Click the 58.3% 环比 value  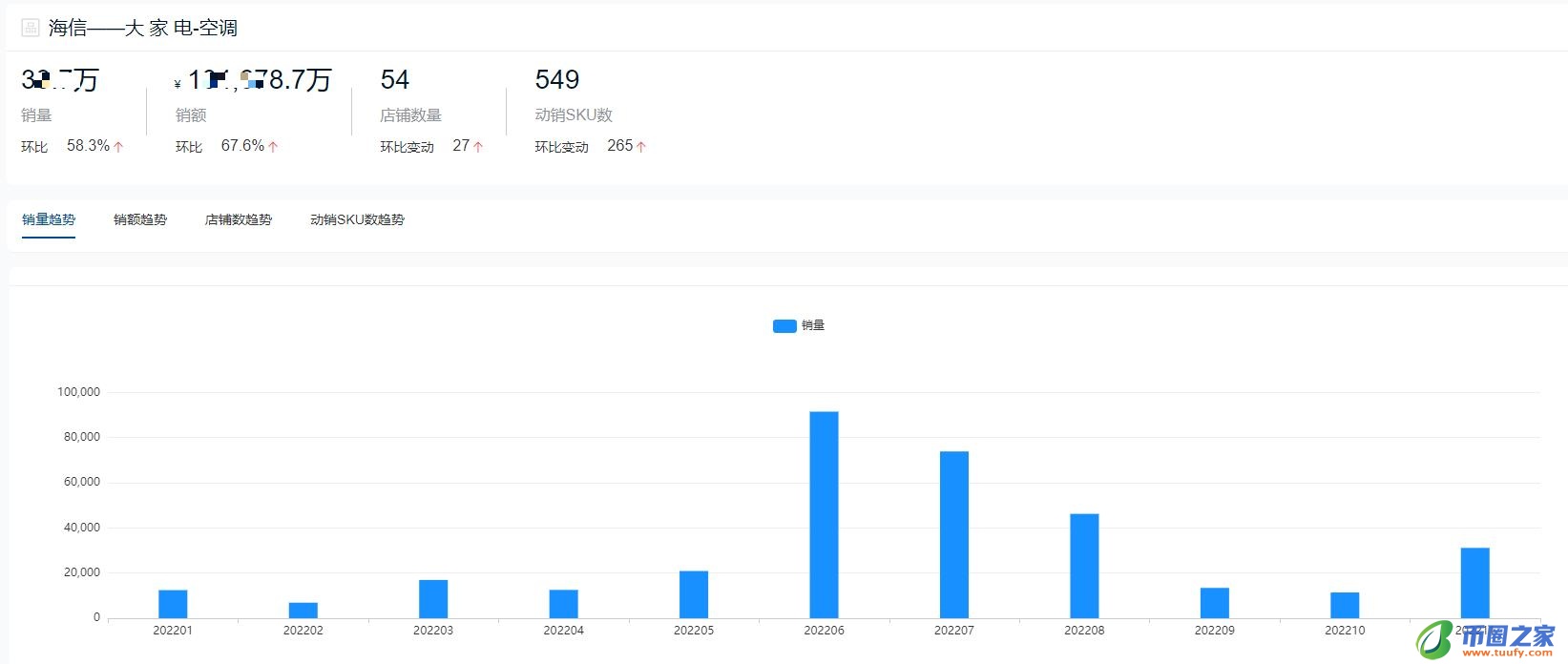pyautogui.click(x=88, y=146)
